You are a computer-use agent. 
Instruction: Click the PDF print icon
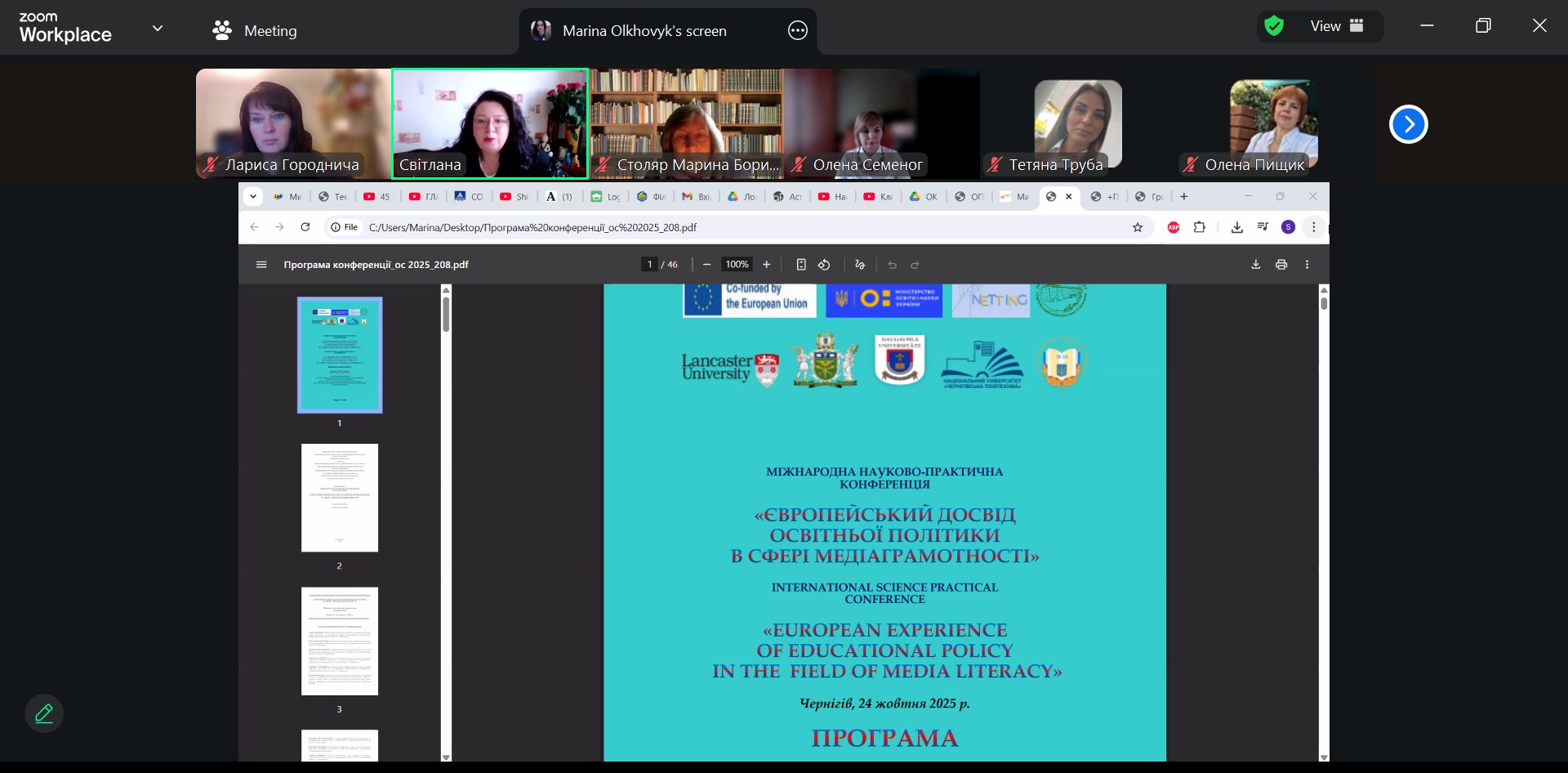coord(1281,265)
